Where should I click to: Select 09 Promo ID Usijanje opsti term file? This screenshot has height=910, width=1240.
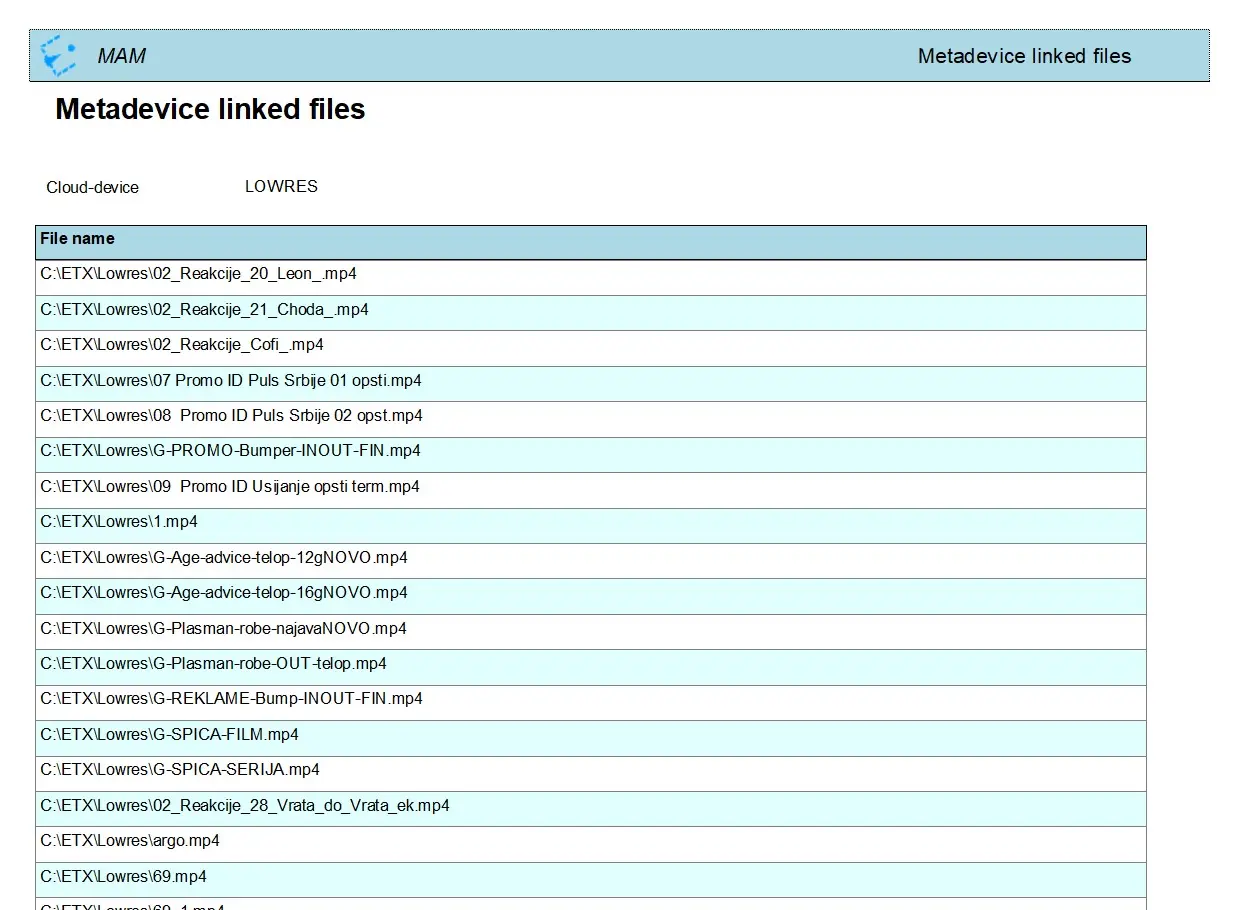[230, 487]
